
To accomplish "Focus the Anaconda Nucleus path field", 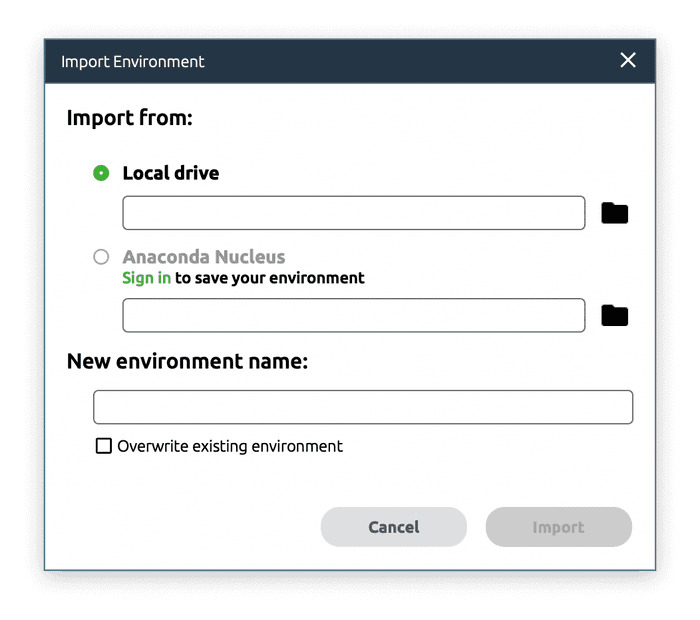I will point(353,315).
